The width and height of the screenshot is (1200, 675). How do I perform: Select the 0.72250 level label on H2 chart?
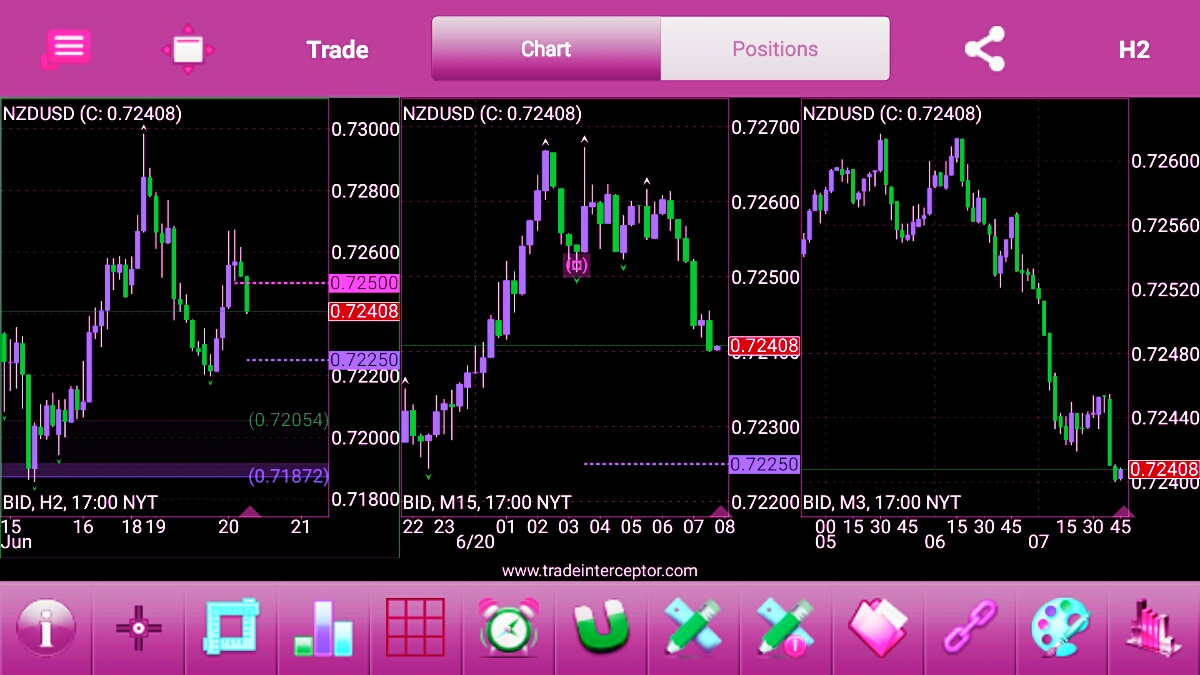(364, 360)
